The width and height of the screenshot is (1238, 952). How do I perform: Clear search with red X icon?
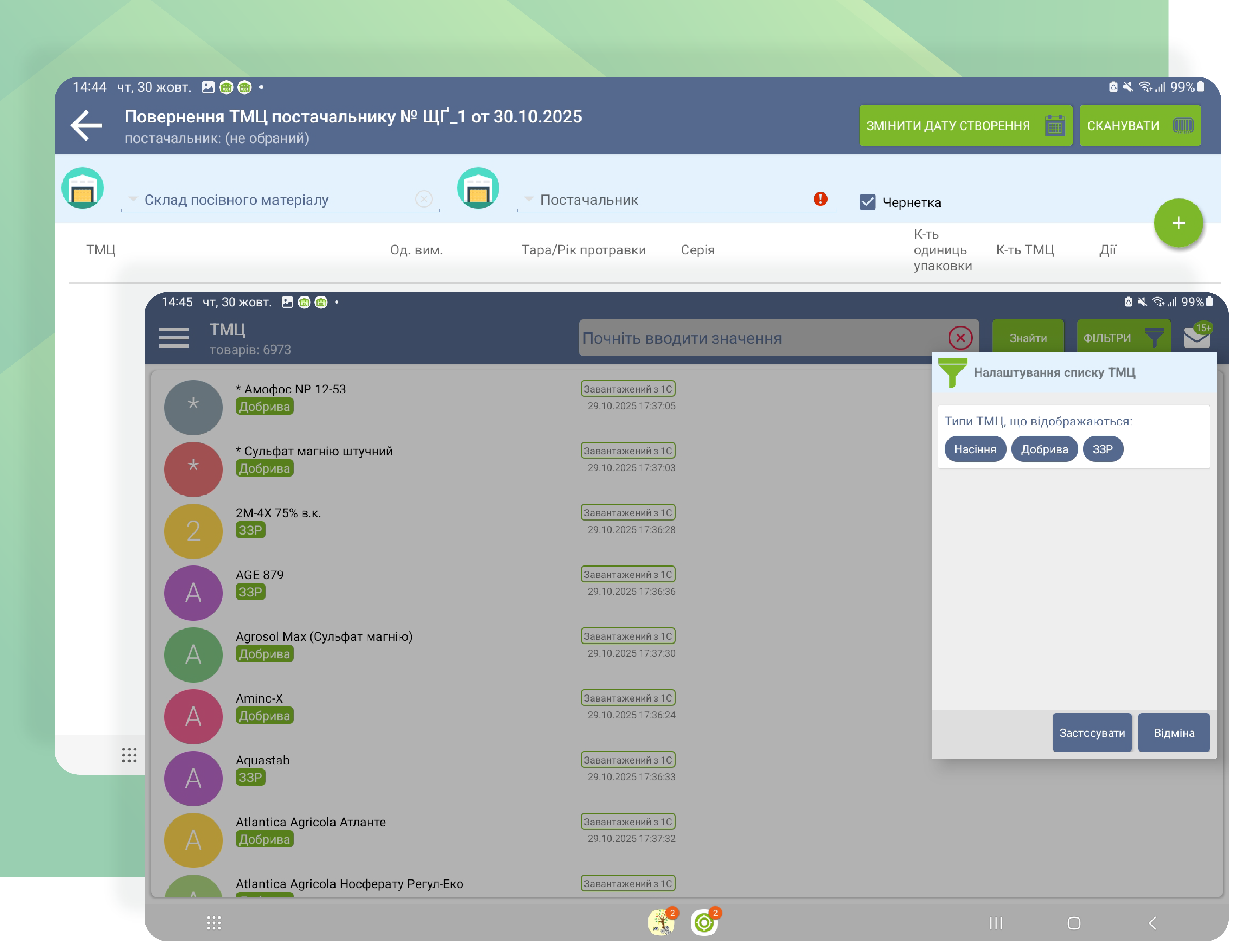pyautogui.click(x=960, y=338)
